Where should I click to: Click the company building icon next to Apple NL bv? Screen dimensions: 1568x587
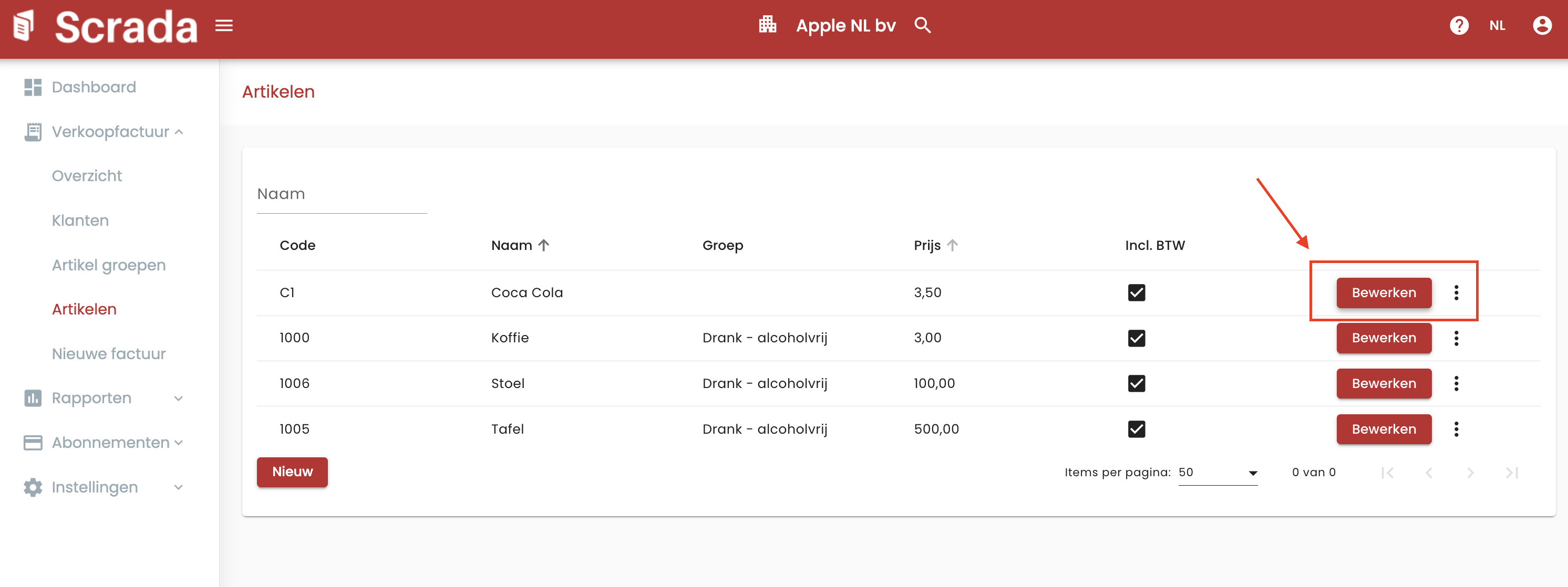click(767, 25)
